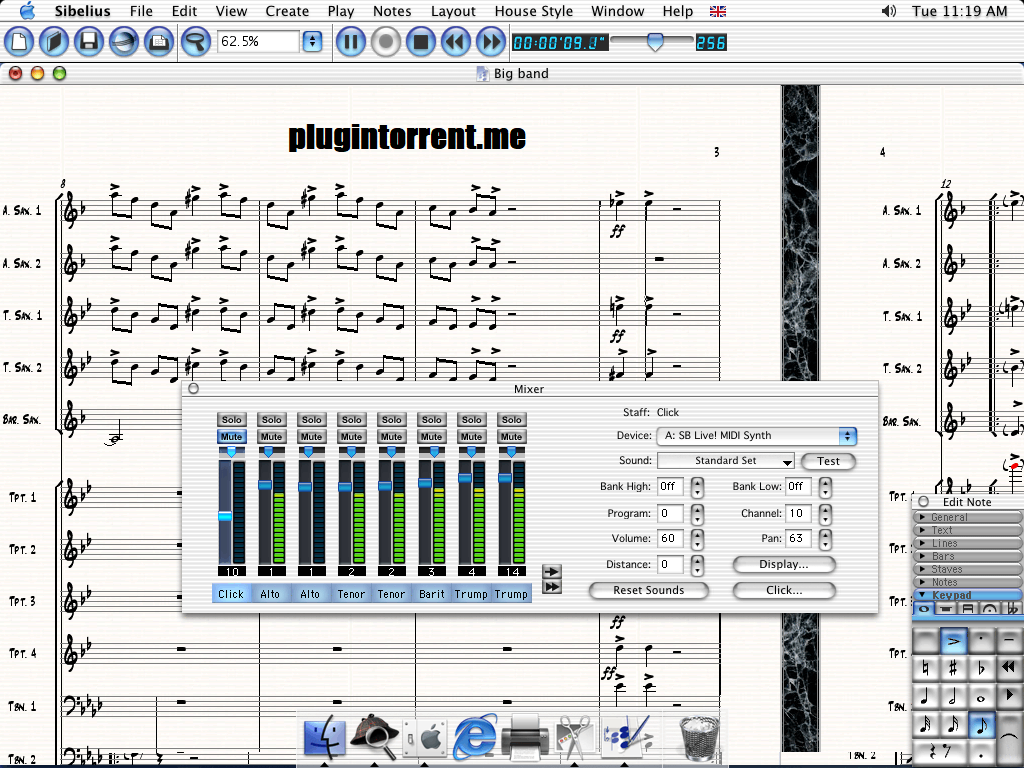This screenshot has width=1024, height=768.
Task: Click the Click... button in Mixer
Action: pos(784,590)
